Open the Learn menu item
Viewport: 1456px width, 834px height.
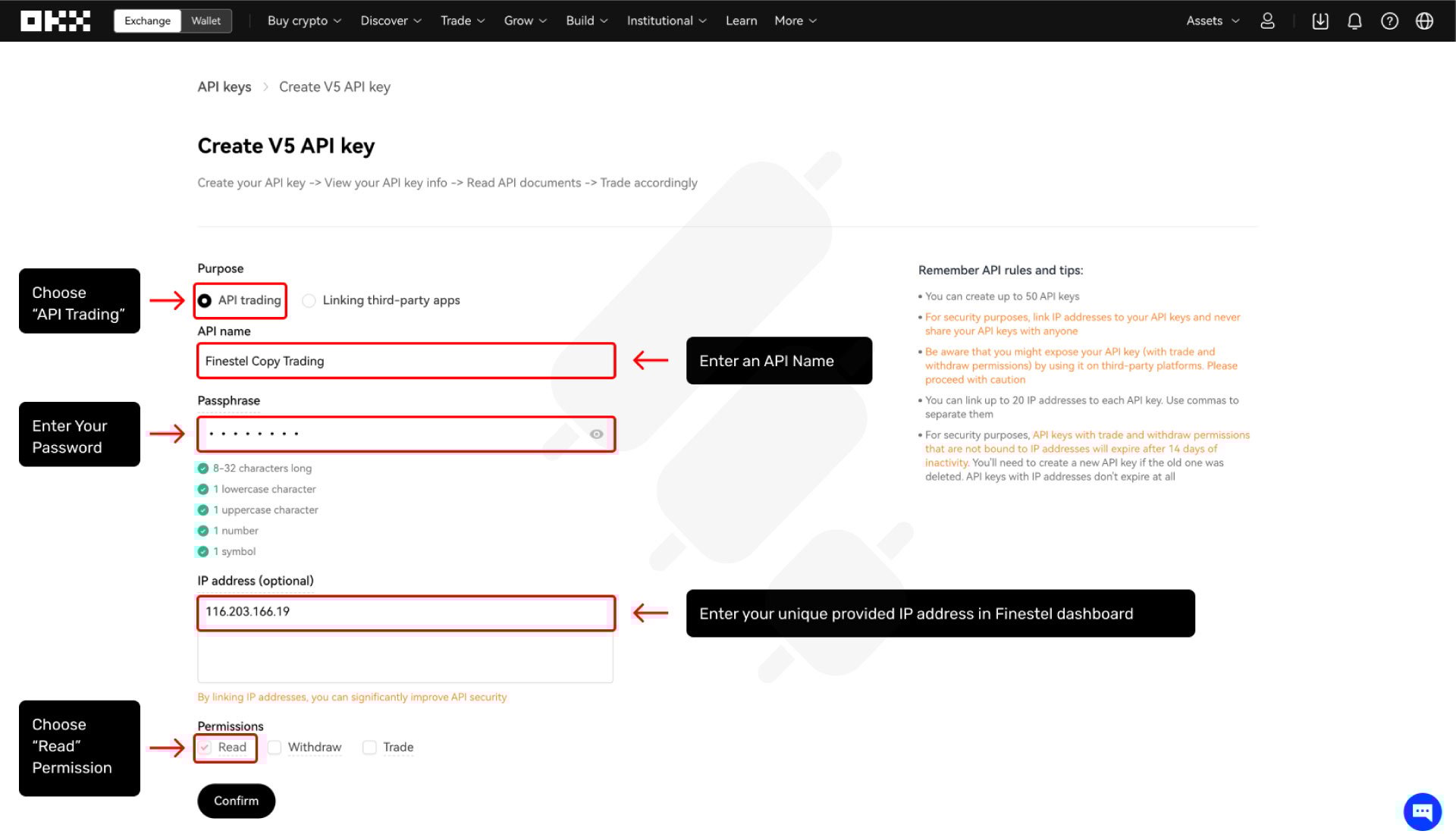(741, 20)
